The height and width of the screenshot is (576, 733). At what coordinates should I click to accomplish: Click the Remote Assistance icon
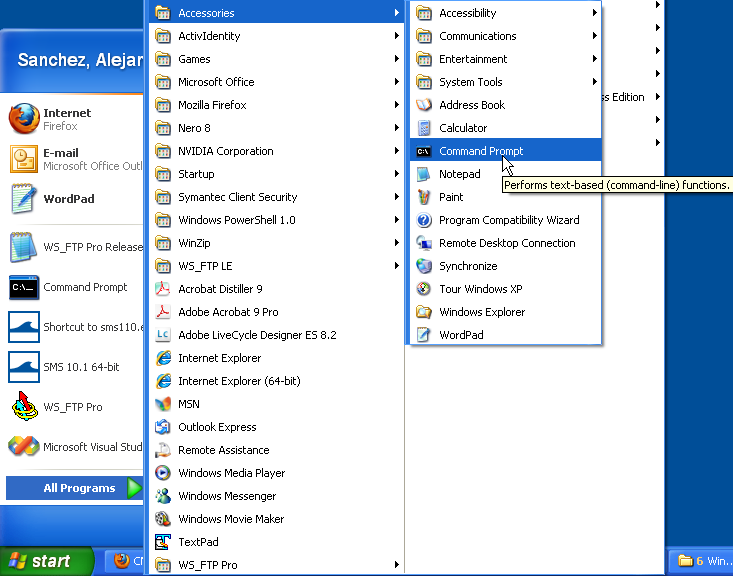point(163,450)
